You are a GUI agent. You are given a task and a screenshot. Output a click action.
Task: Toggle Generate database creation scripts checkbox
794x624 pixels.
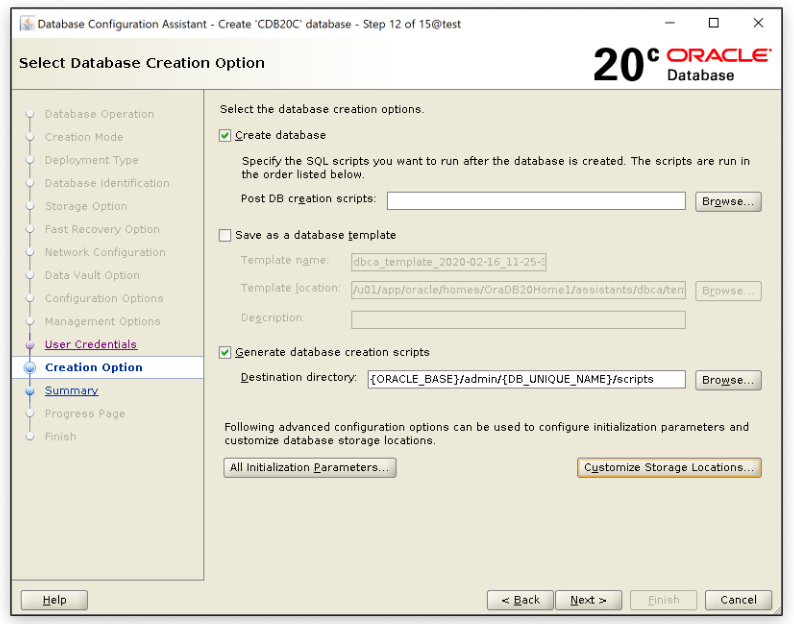225,352
